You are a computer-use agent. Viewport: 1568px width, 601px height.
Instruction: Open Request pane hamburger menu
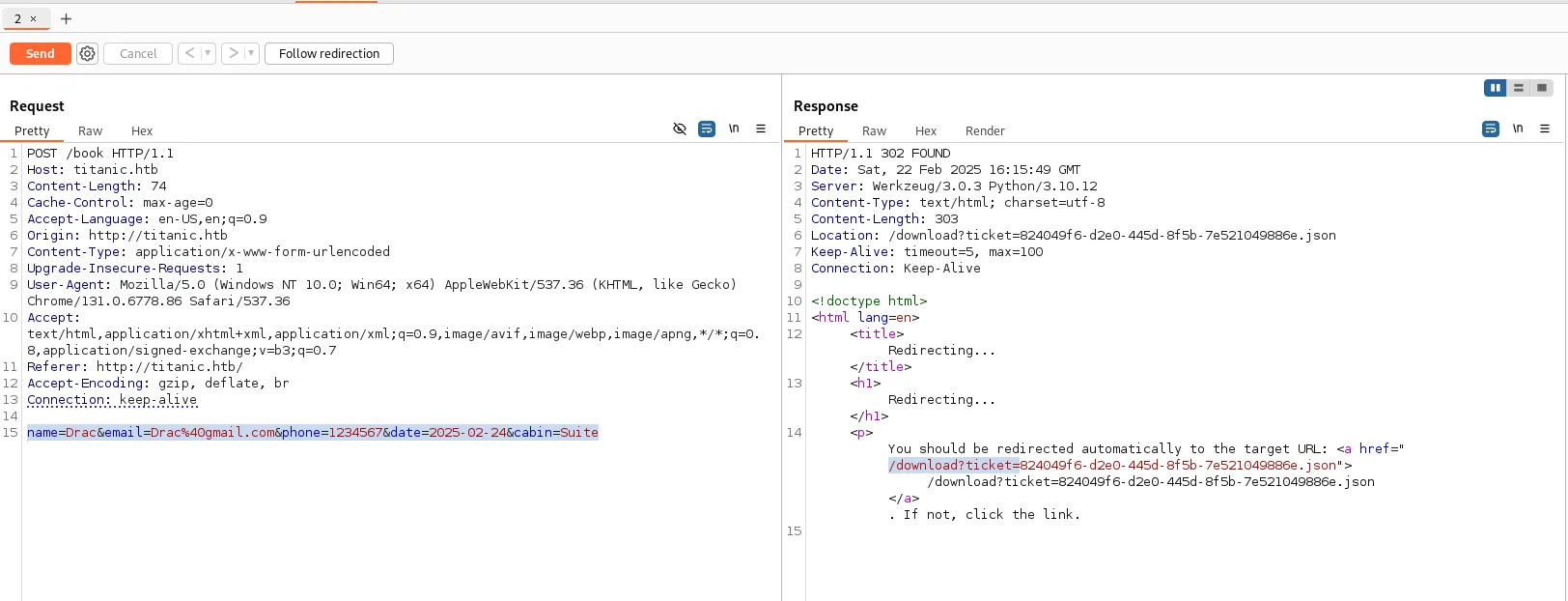point(761,129)
